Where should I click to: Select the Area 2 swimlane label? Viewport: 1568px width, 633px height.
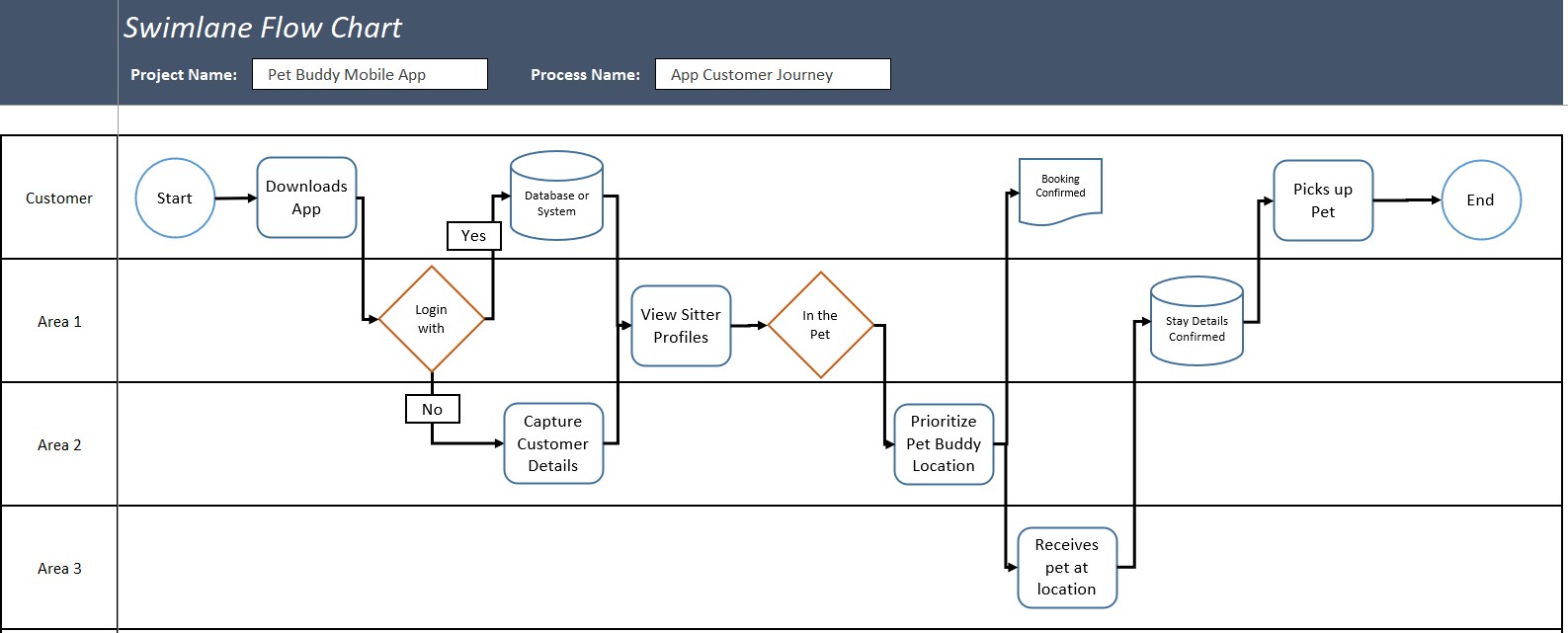[59, 445]
